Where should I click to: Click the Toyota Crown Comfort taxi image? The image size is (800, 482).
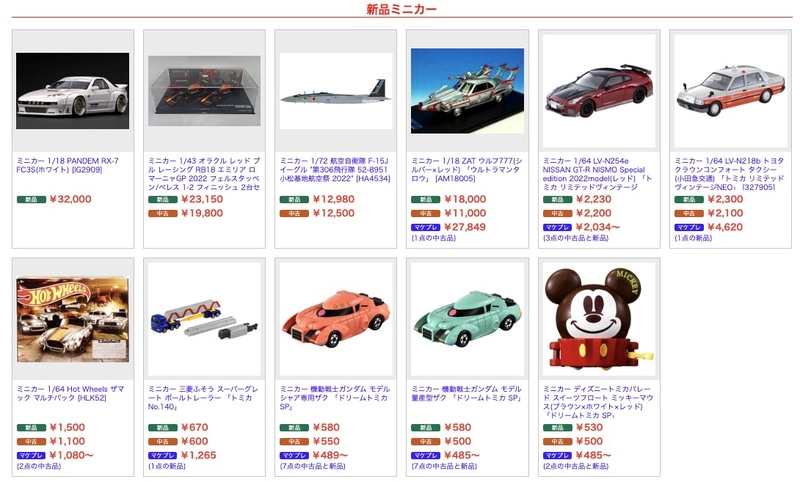(x=731, y=91)
